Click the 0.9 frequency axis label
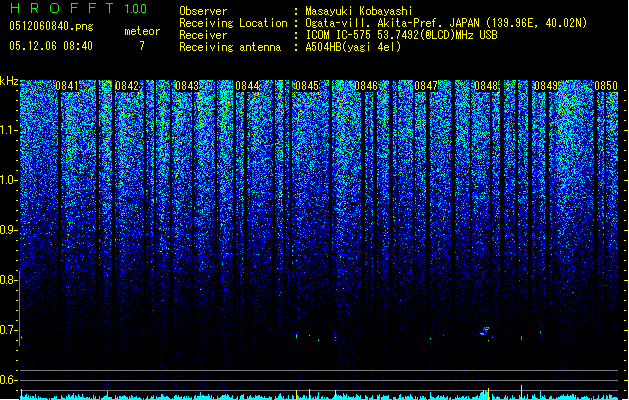Image resolution: width=629 pixels, height=400 pixels. tap(8, 230)
